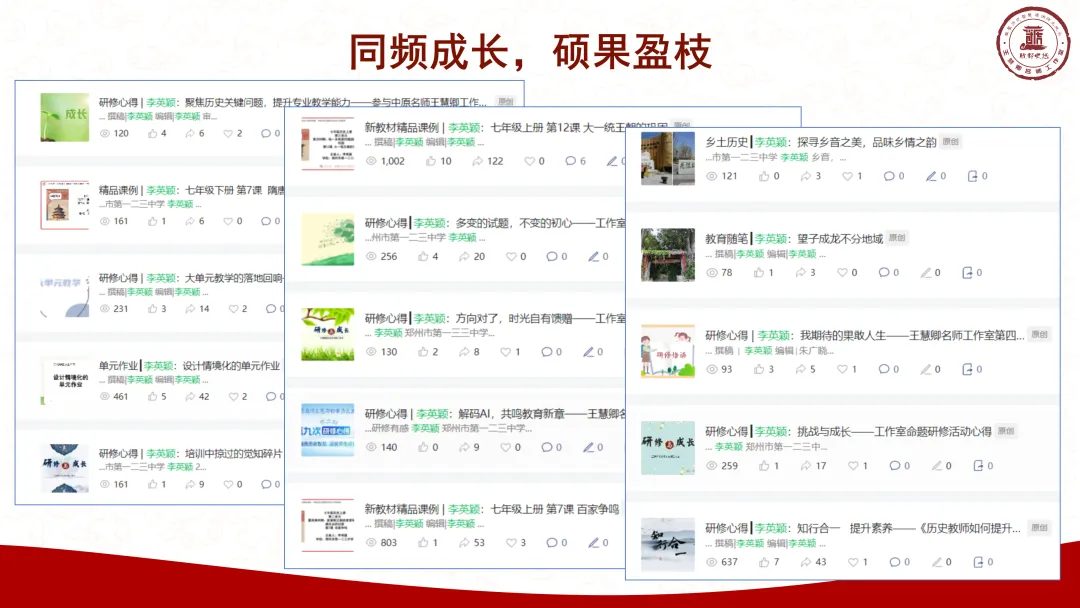
Task: Click view count 637 on 知行合一 article
Action: tap(729, 562)
